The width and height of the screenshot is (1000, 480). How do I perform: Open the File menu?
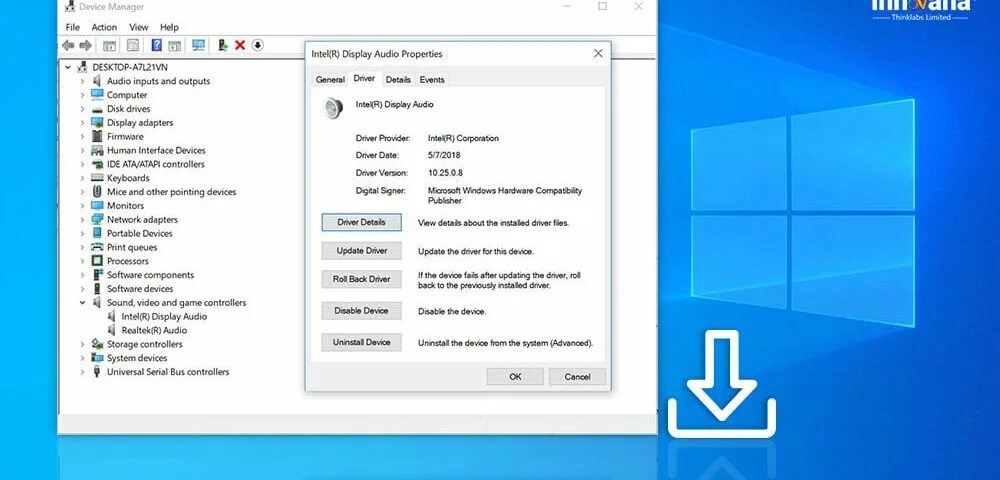[x=73, y=27]
